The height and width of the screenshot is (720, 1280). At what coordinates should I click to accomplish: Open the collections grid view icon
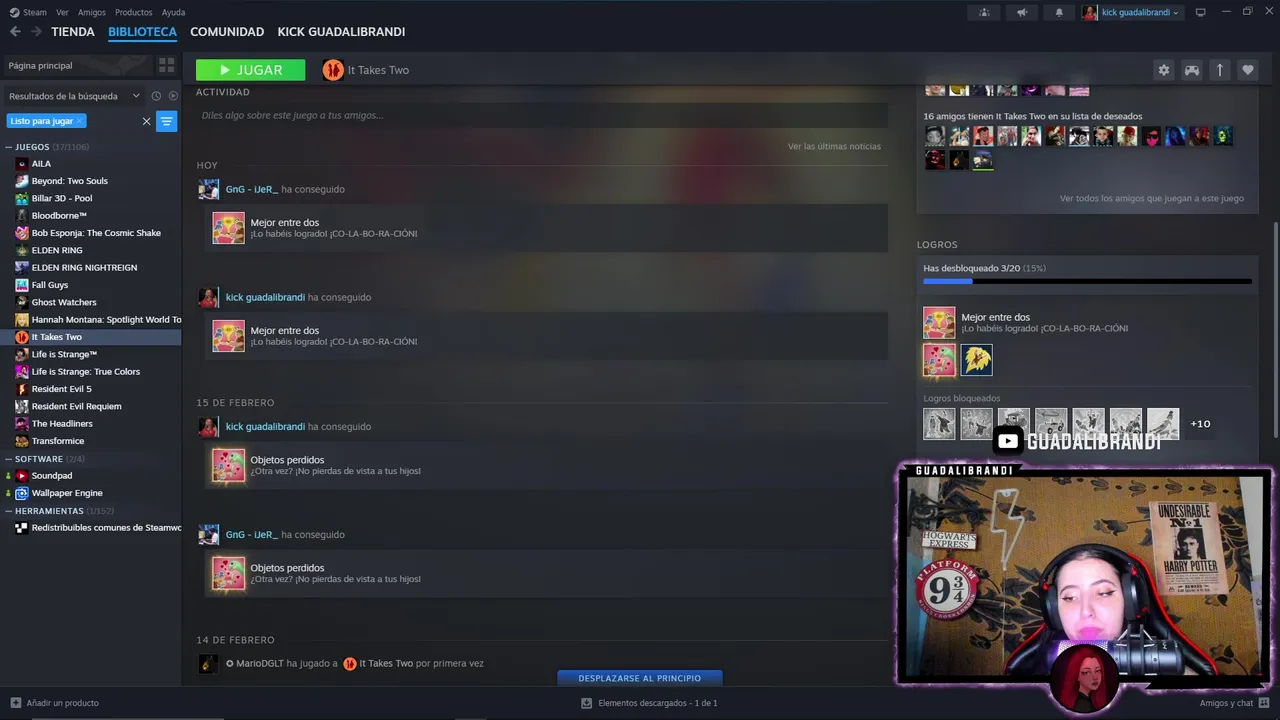pos(166,65)
